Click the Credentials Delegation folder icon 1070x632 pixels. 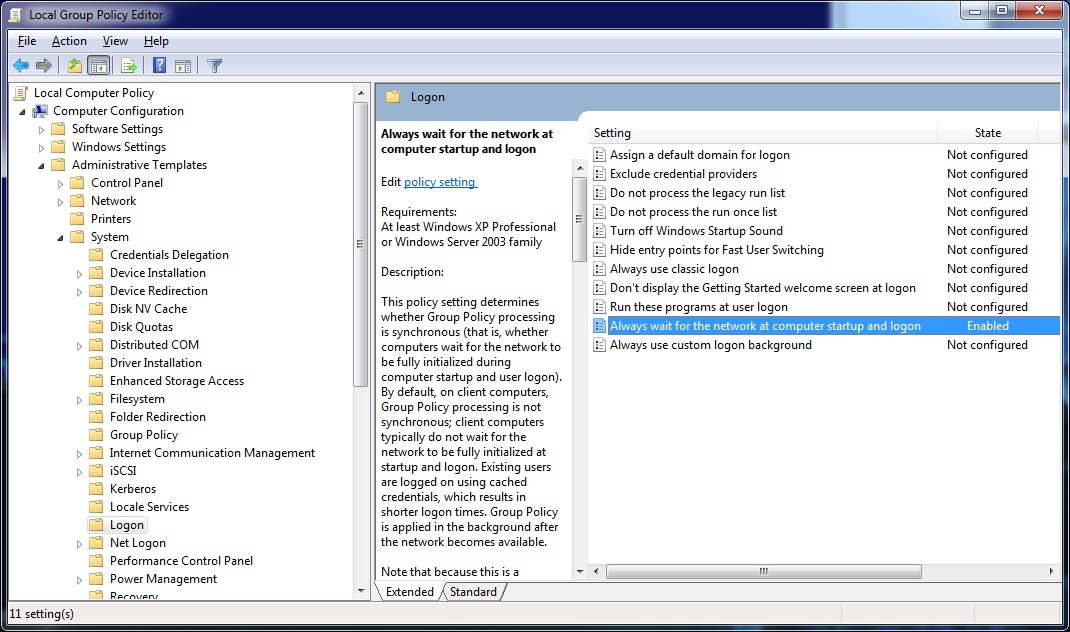(x=97, y=255)
